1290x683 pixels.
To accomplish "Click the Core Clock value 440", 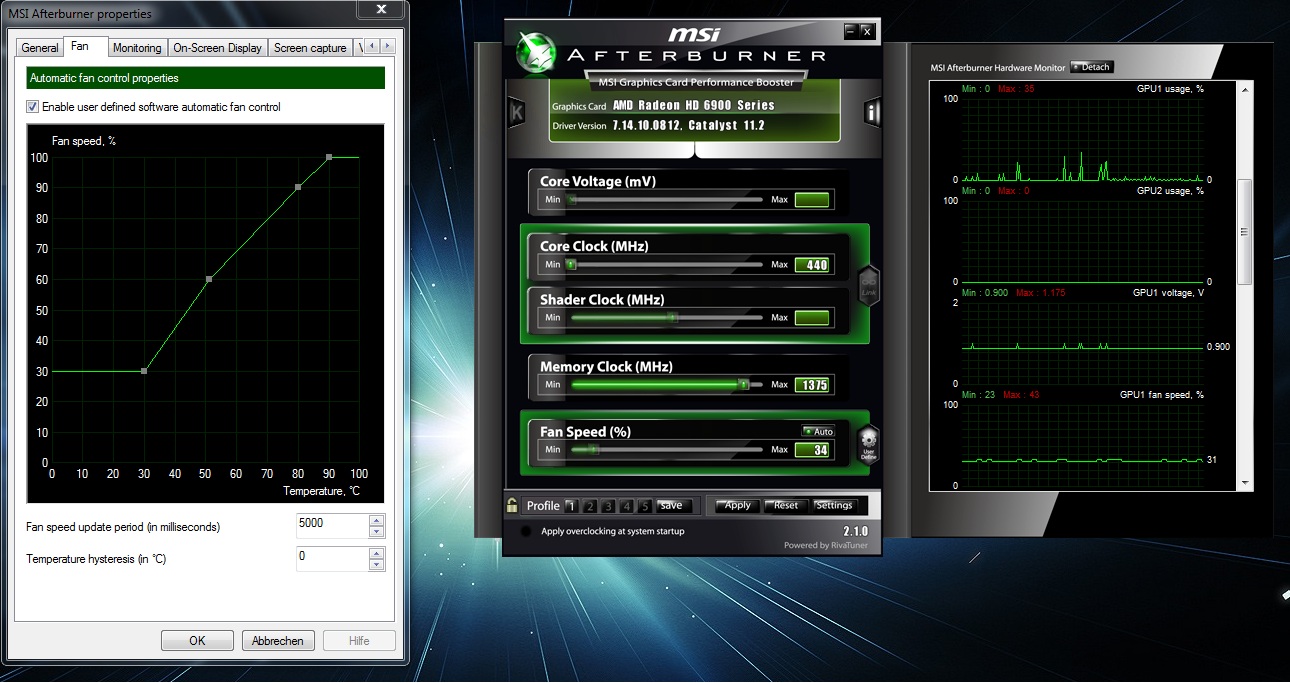I will coord(812,265).
